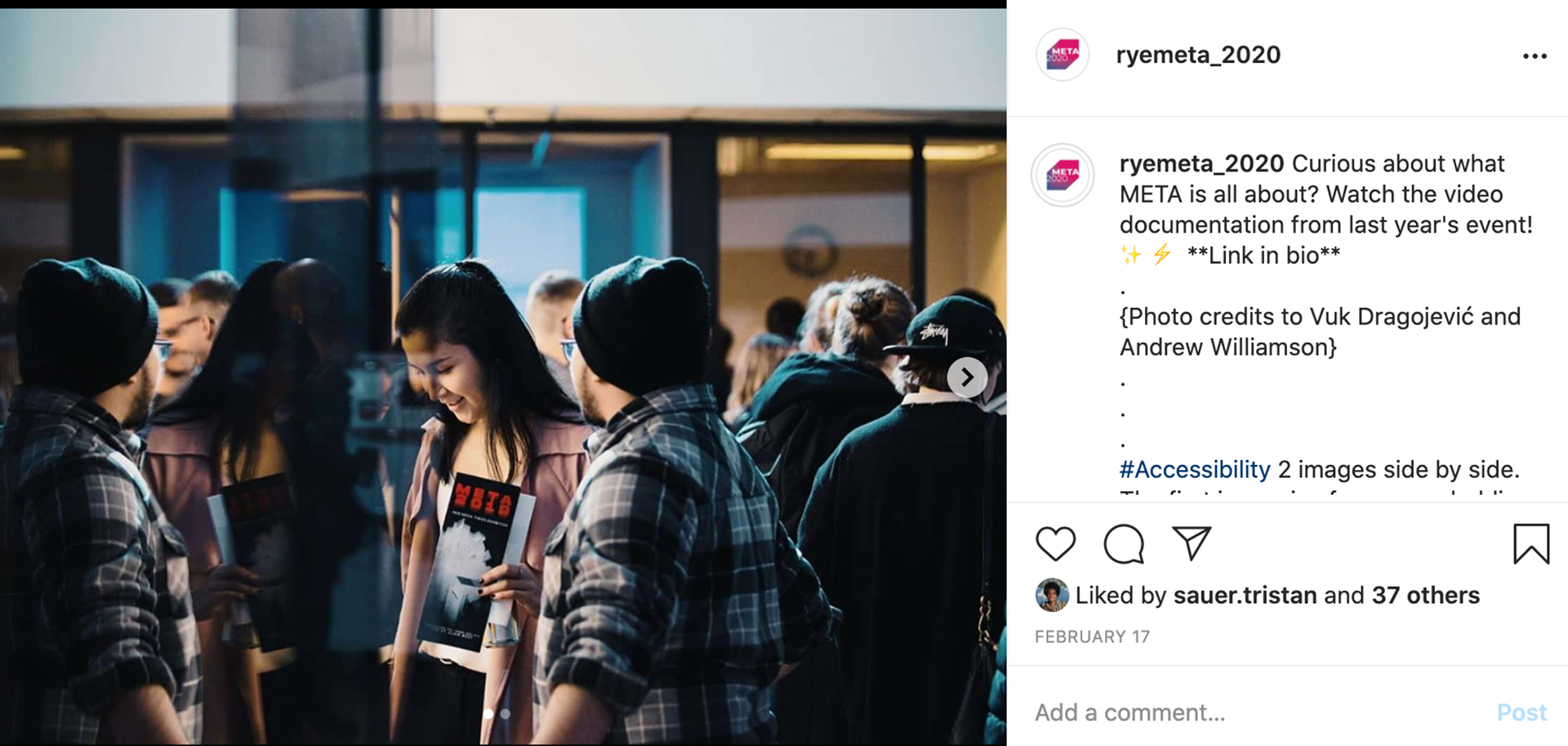
Task: Focus the Add a comment field
Action: click(1258, 712)
